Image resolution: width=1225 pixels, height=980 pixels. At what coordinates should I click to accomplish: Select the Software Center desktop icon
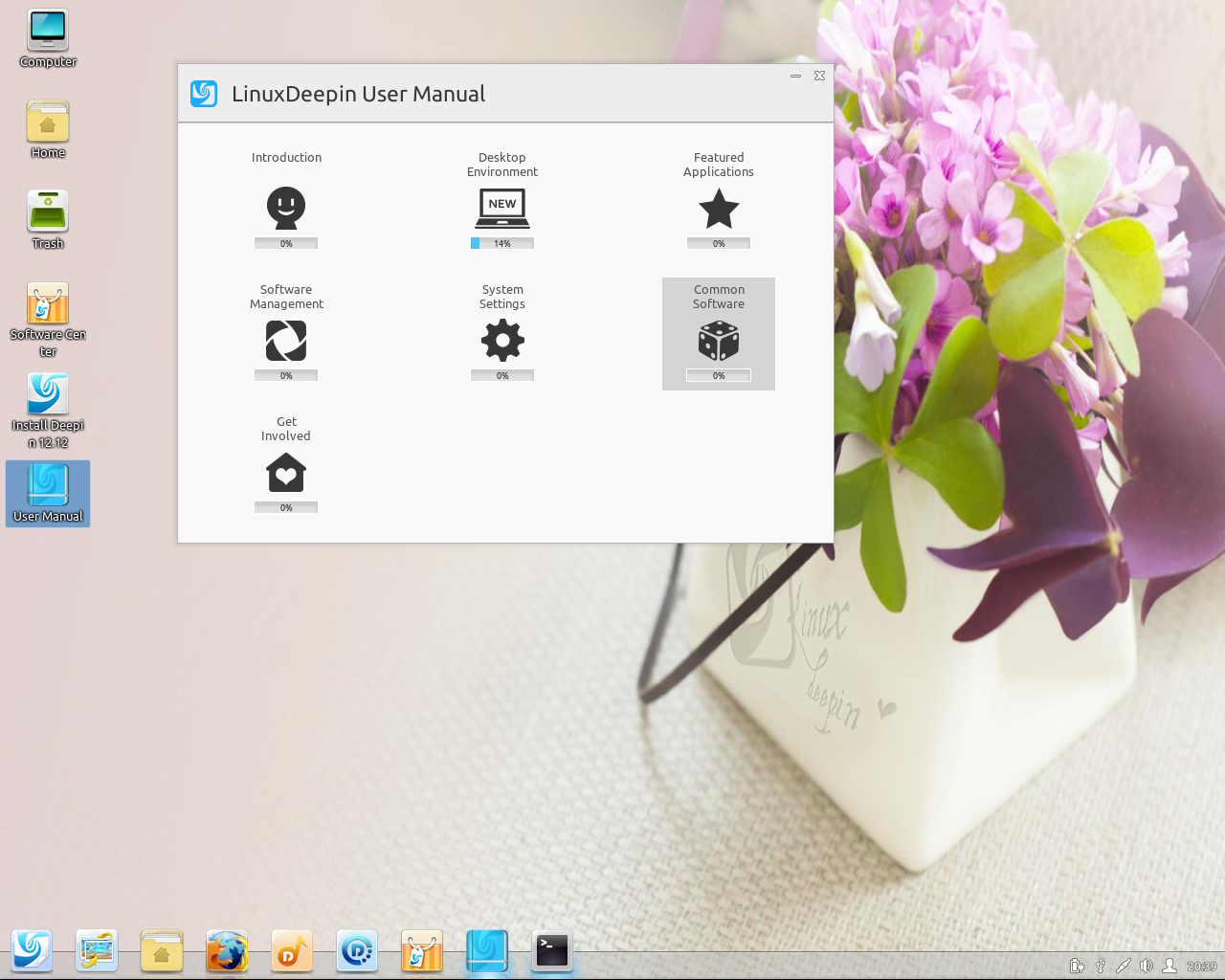(x=48, y=321)
